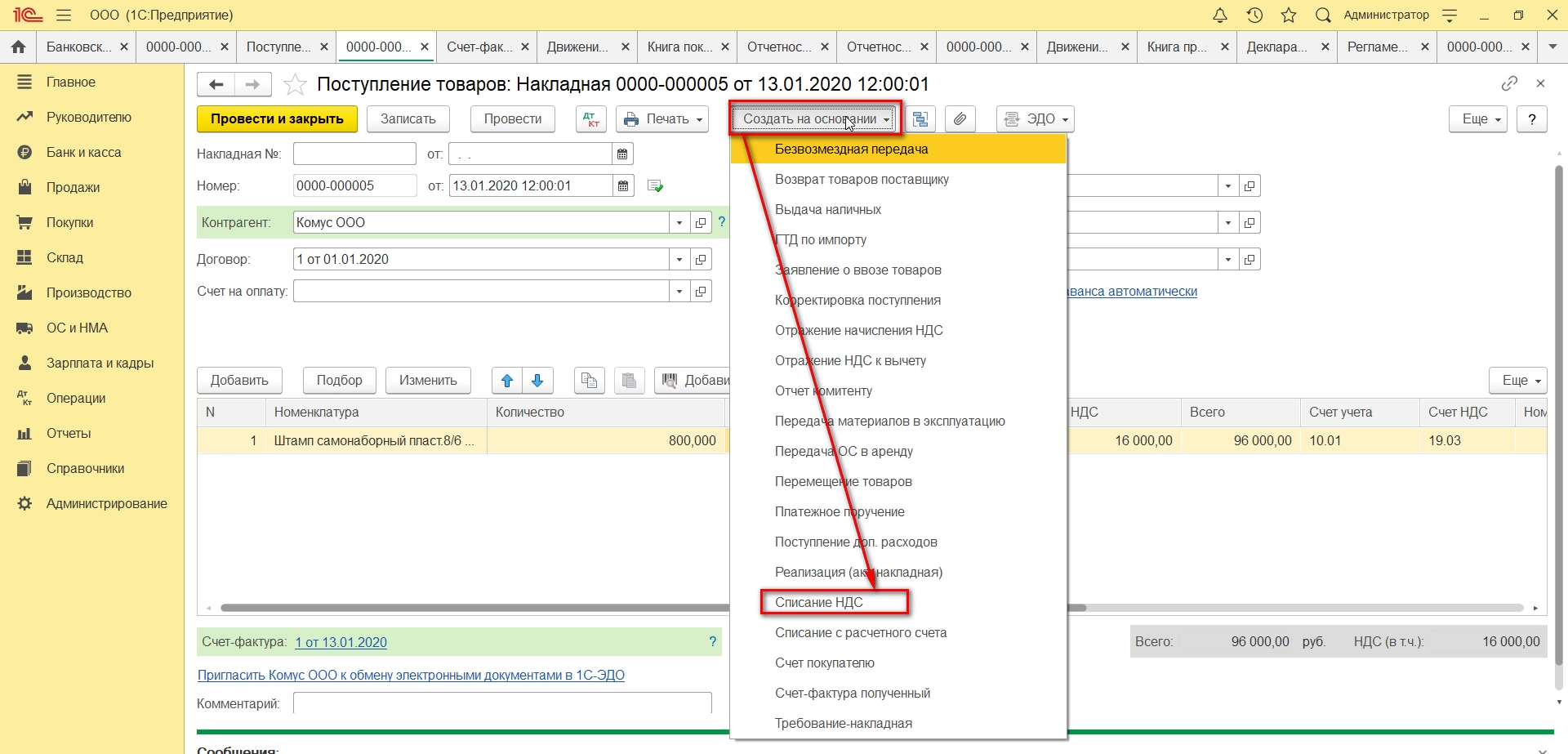This screenshot has width=1568, height=754.
Task: Click the move row up arrow
Action: (x=507, y=381)
